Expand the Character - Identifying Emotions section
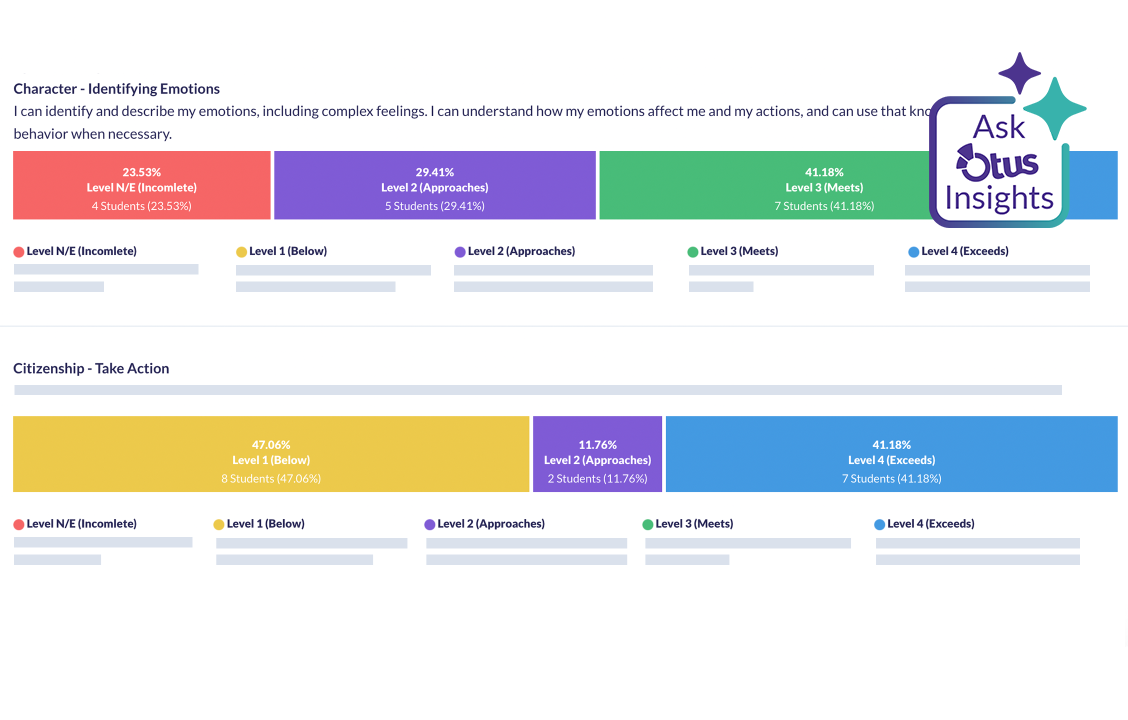1128x720 pixels. click(116, 88)
